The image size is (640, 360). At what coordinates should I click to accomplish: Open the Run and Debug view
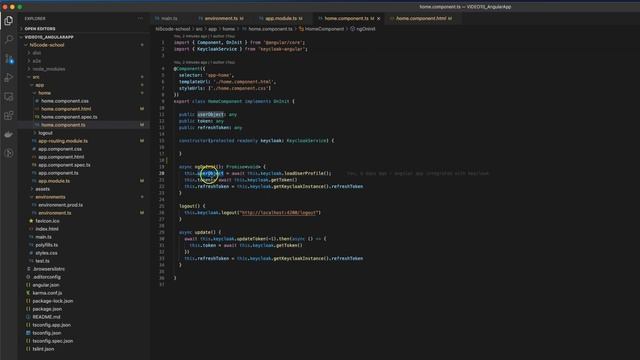point(9,78)
